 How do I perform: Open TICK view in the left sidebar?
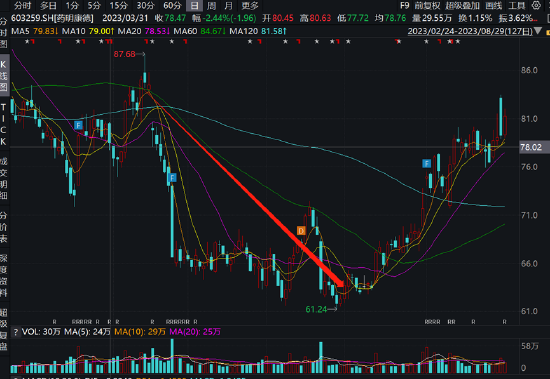tap(4, 124)
